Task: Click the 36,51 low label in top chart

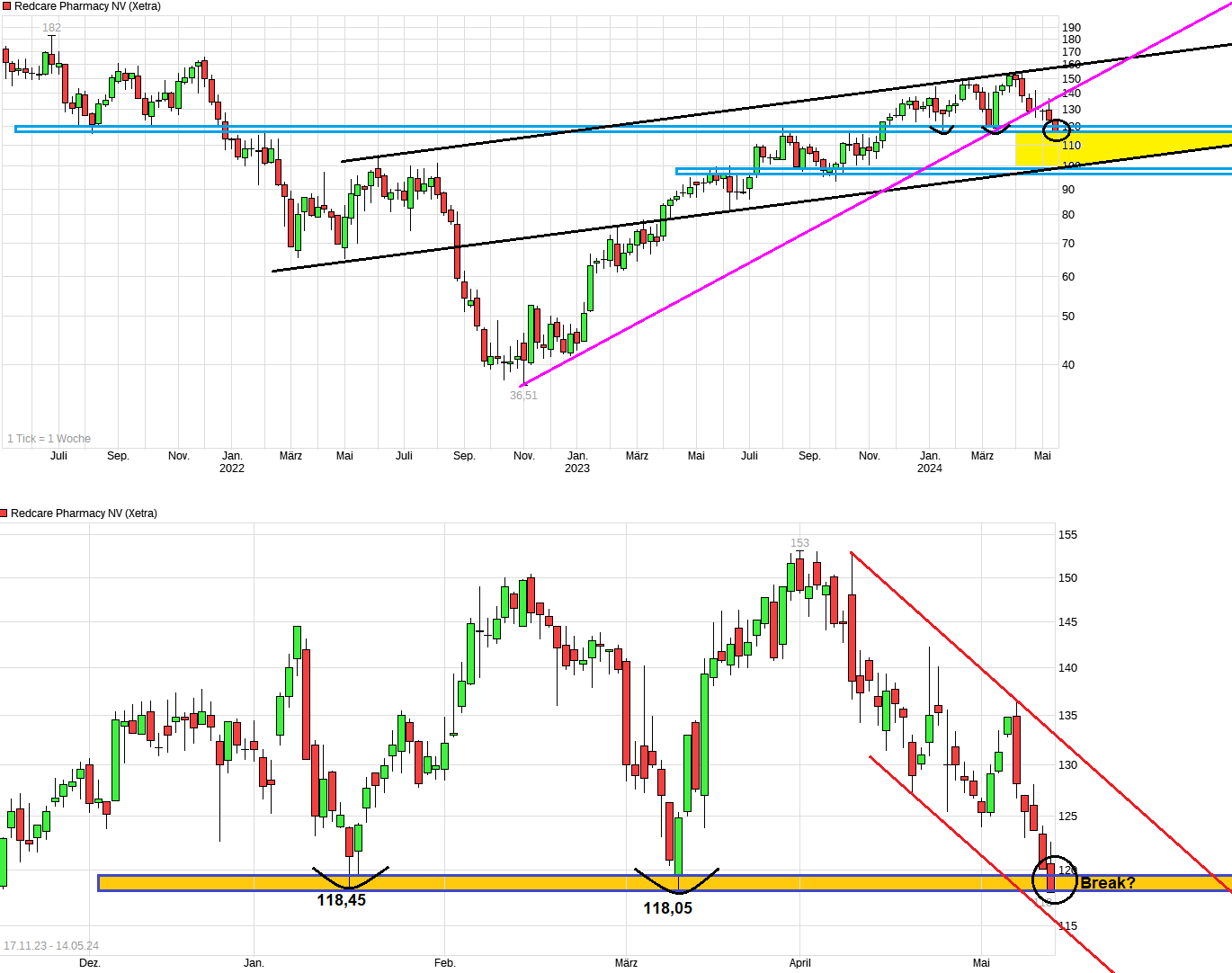Action: click(523, 396)
